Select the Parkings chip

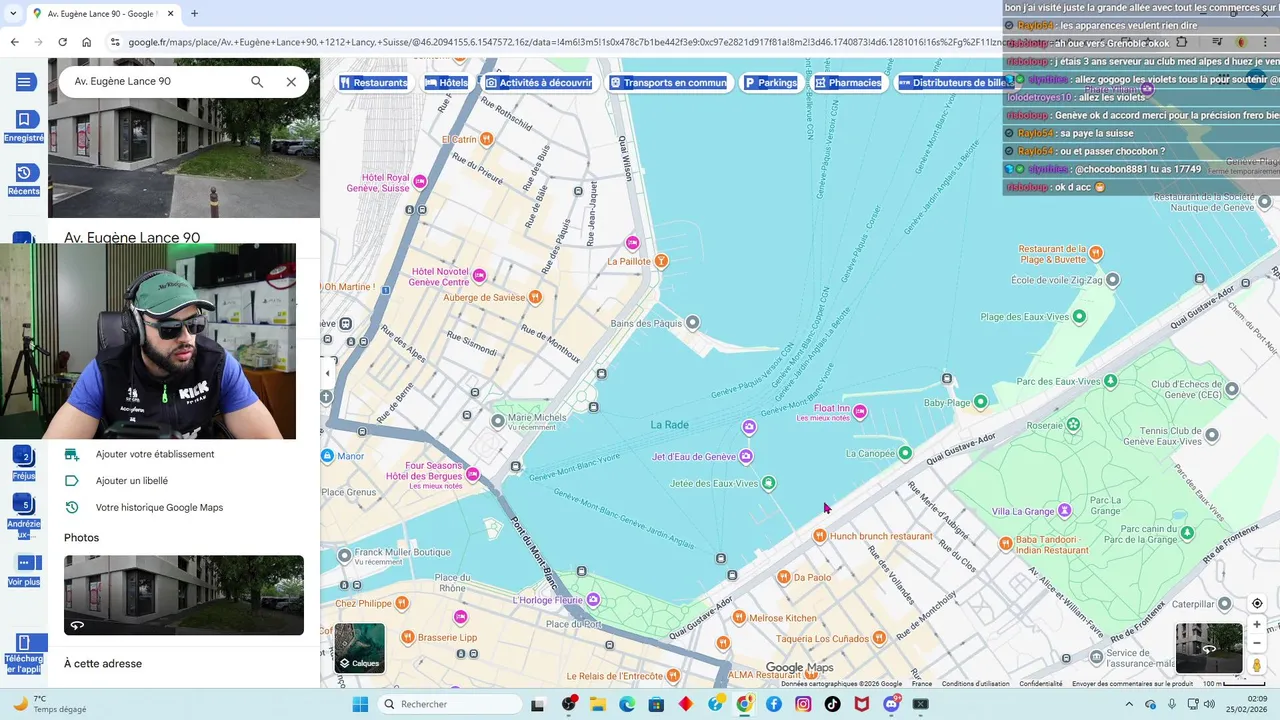[771, 83]
